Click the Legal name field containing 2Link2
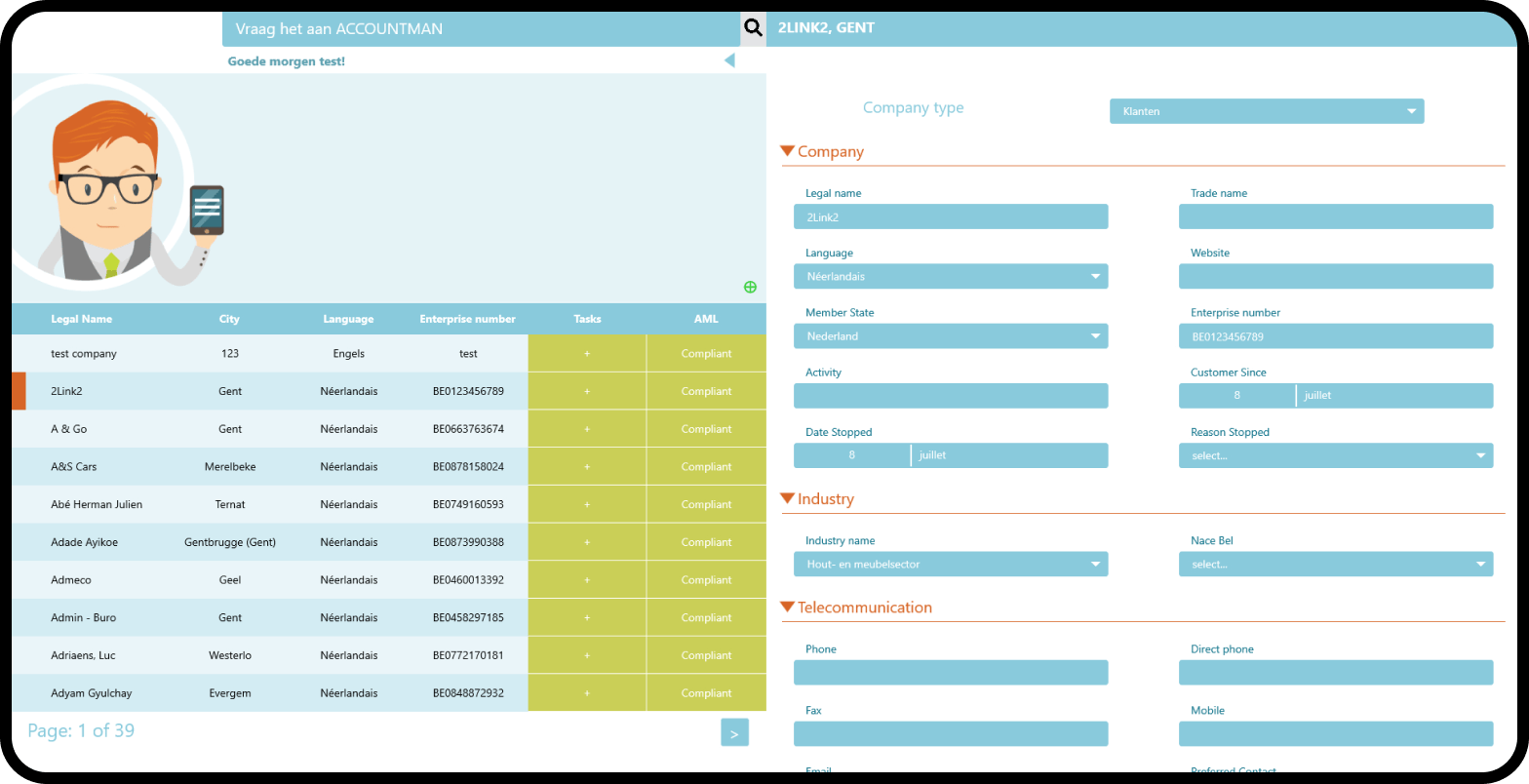1529x784 pixels. tap(951, 216)
